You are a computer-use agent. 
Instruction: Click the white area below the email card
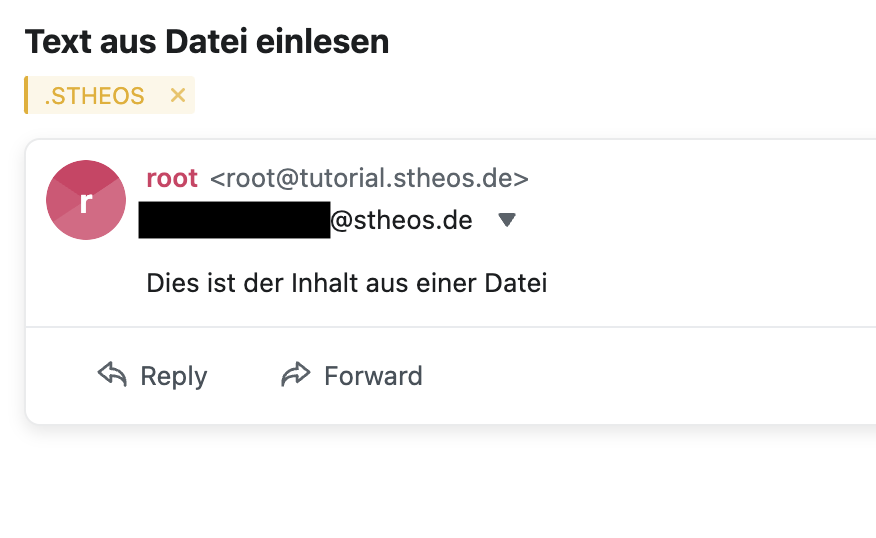click(x=438, y=485)
